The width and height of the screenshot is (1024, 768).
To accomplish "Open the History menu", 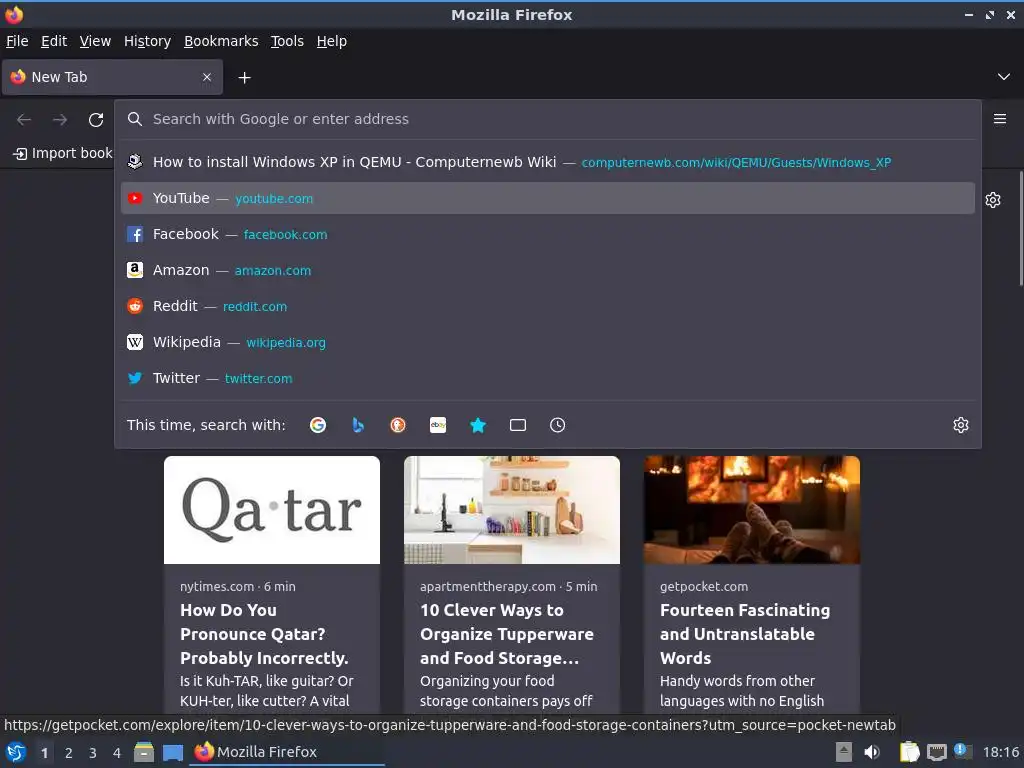I will tap(148, 41).
